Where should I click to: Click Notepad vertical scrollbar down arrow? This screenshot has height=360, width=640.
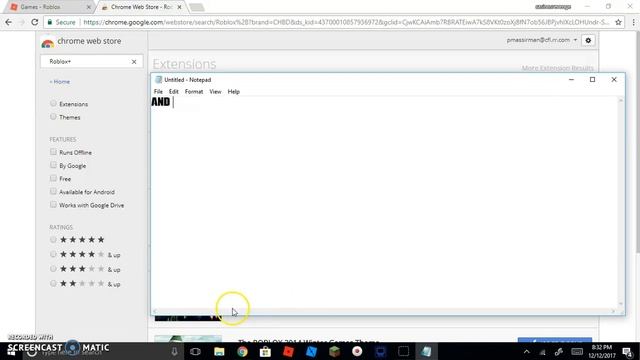[x=621, y=304]
